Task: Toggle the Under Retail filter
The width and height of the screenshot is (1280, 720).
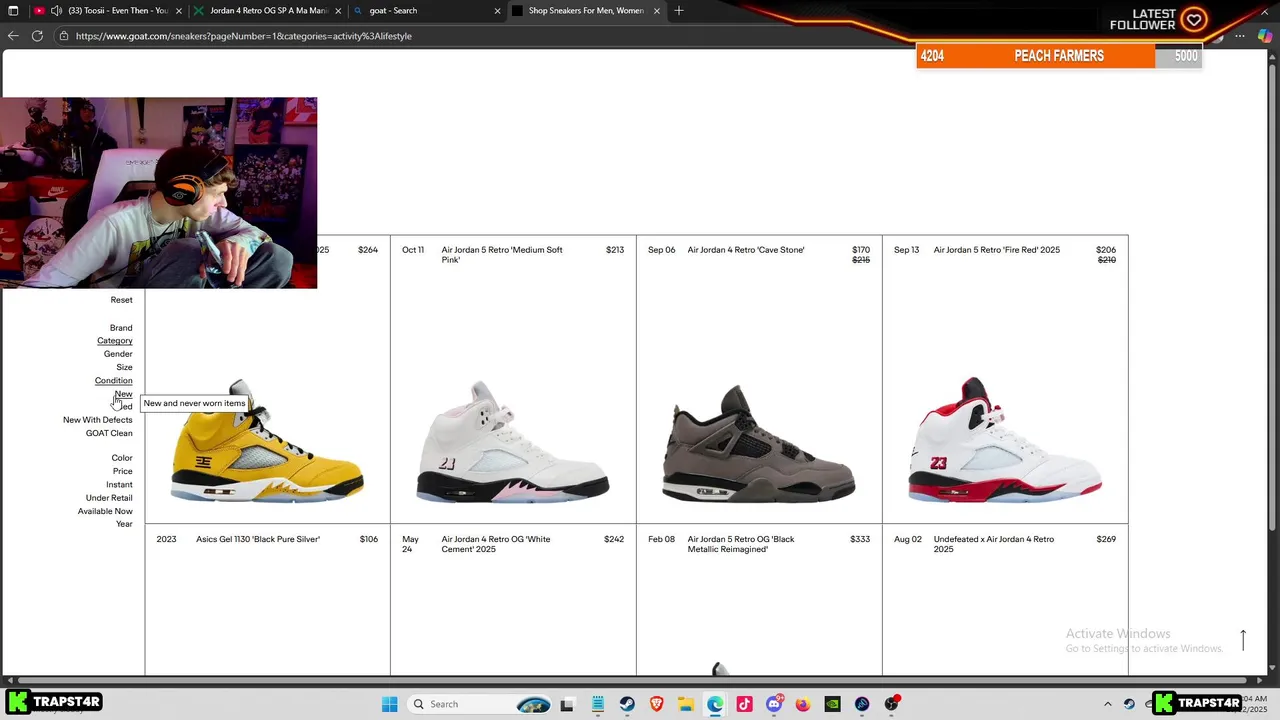Action: [x=109, y=498]
